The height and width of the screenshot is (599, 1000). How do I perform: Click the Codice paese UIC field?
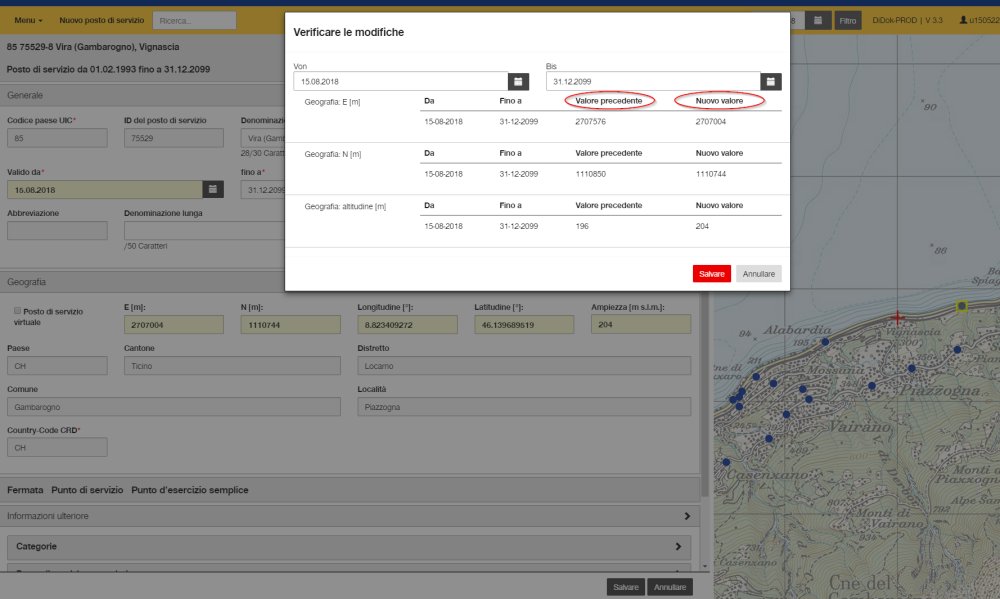coord(57,138)
